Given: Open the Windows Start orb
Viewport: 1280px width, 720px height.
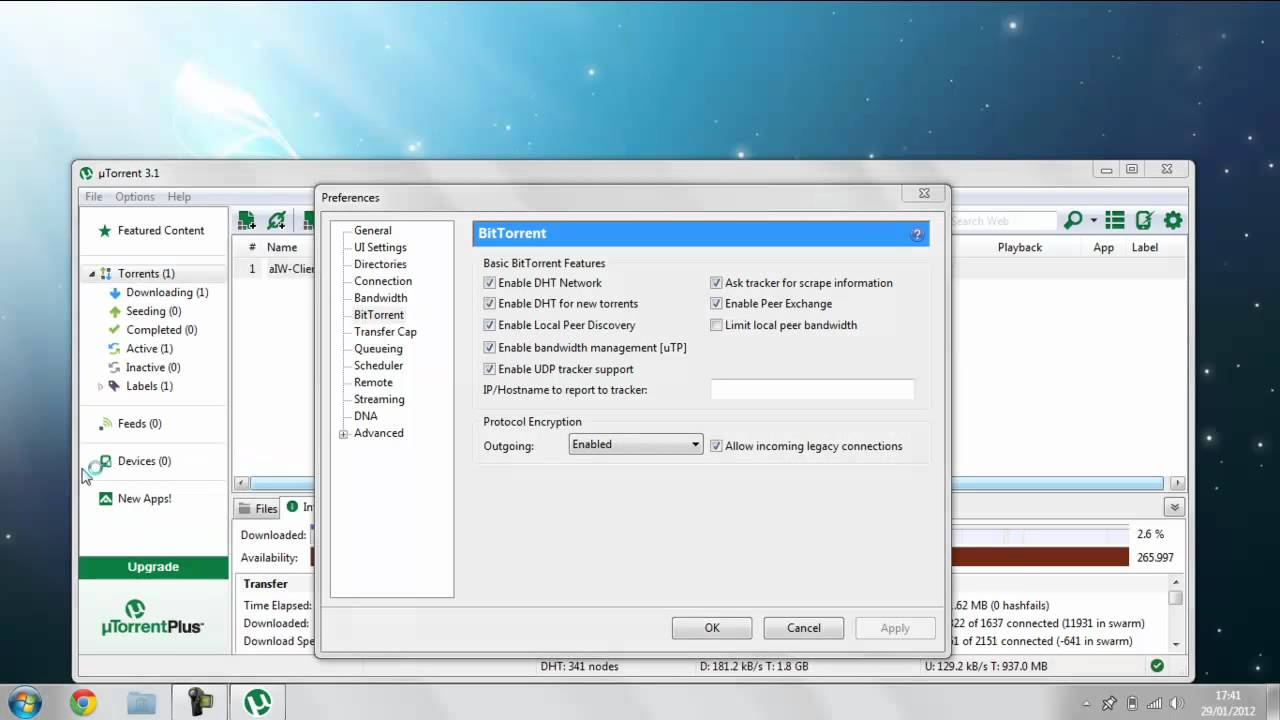Looking at the screenshot, I should pos(25,702).
